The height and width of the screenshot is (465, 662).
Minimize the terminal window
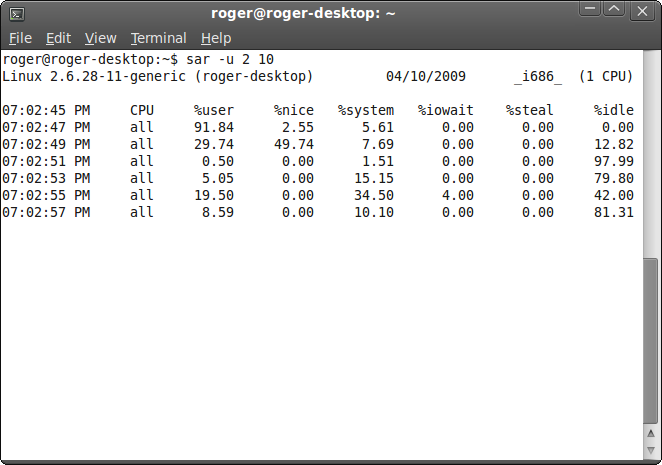pos(590,9)
